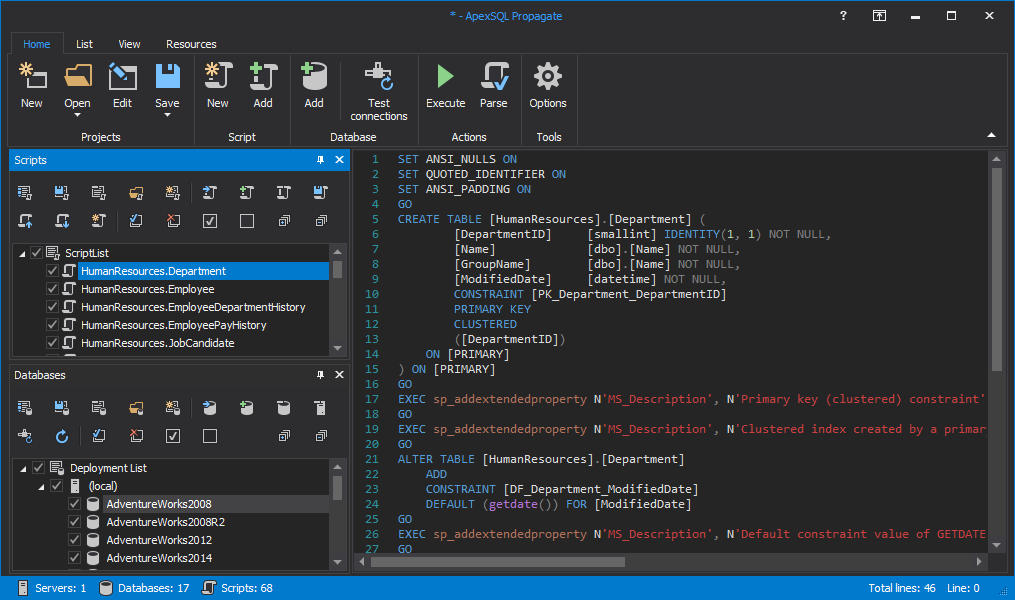Screen dimensions: 1015x600
Task: Save the database list in the Databases panel
Action: 61,407
